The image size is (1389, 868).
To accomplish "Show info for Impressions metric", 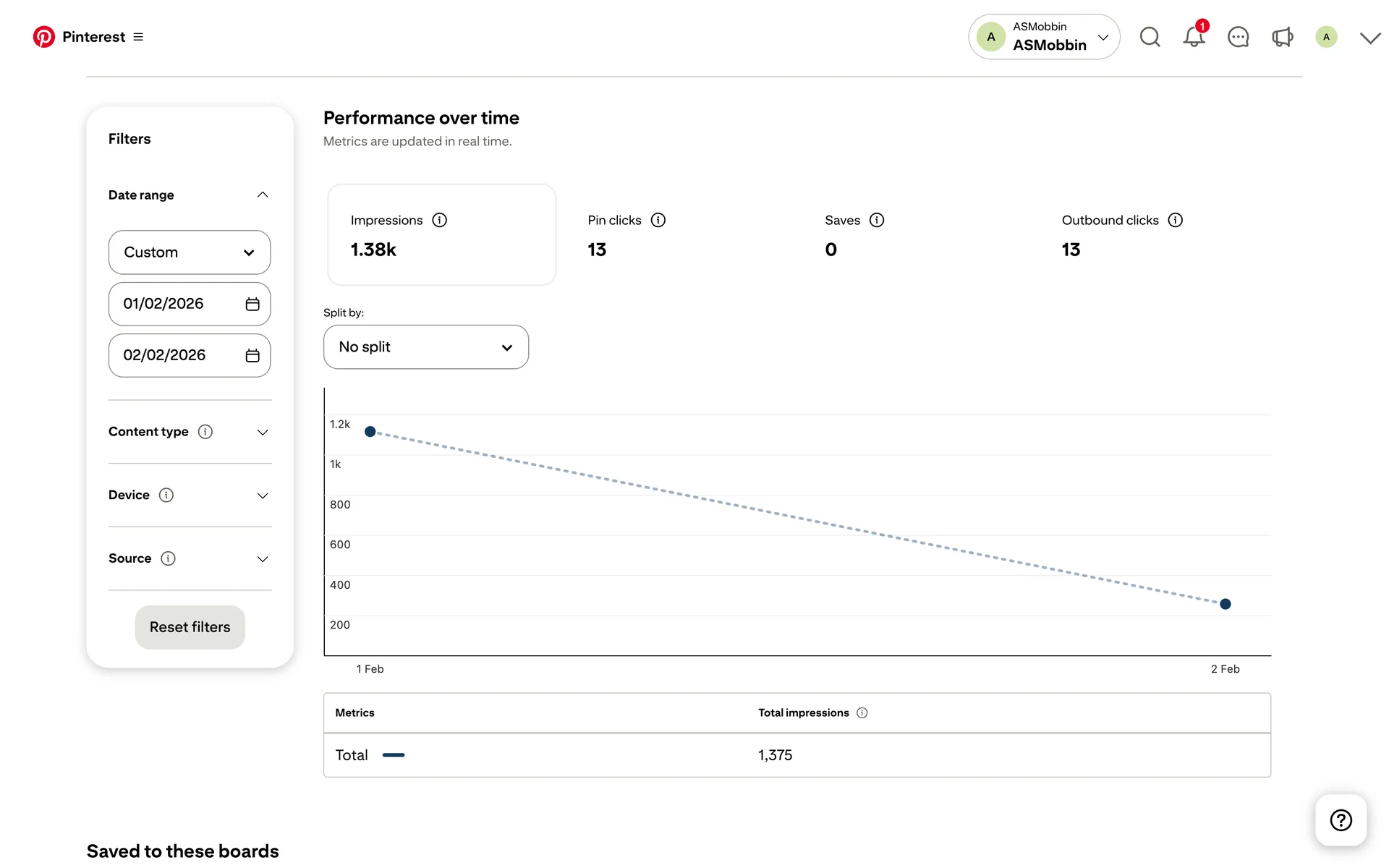I will (440, 220).
